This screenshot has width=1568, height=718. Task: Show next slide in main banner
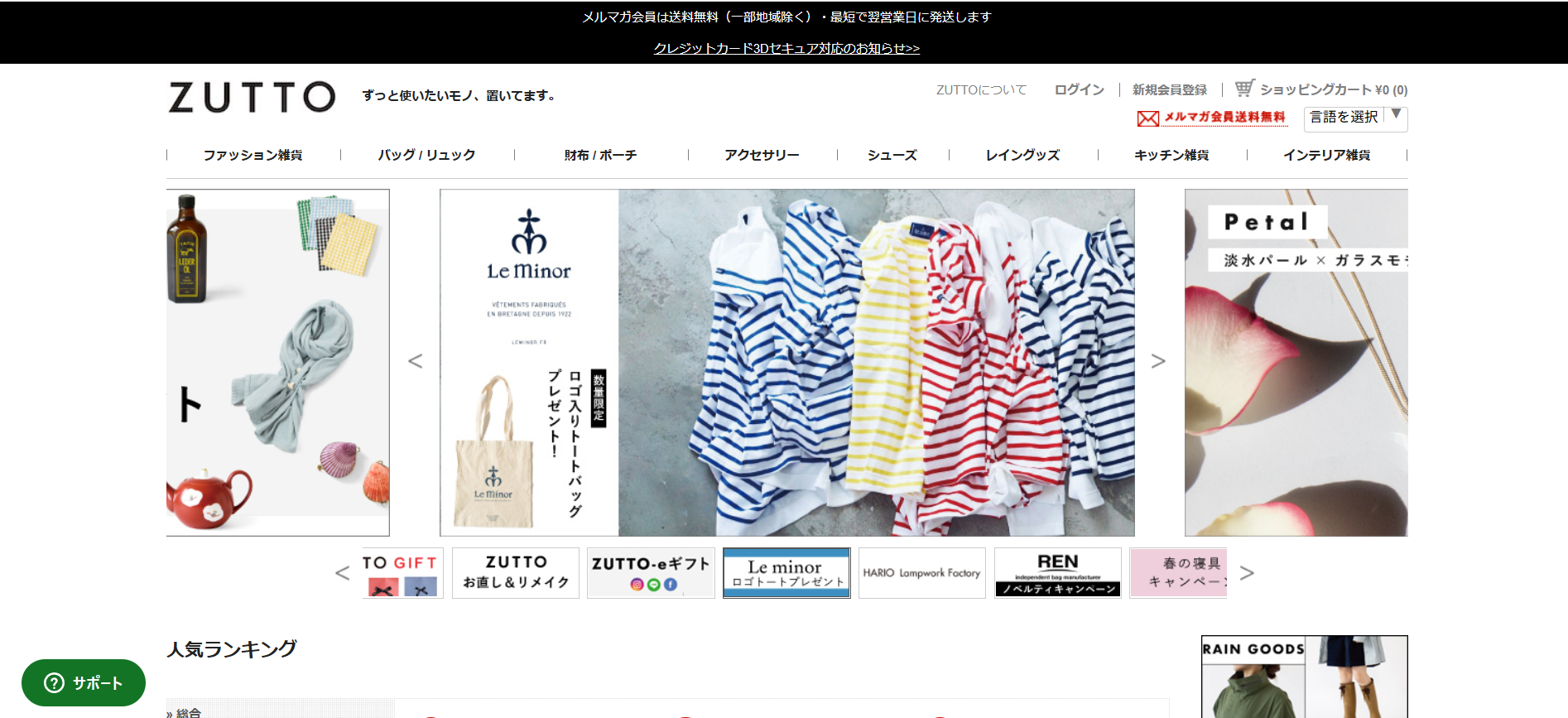[1158, 361]
